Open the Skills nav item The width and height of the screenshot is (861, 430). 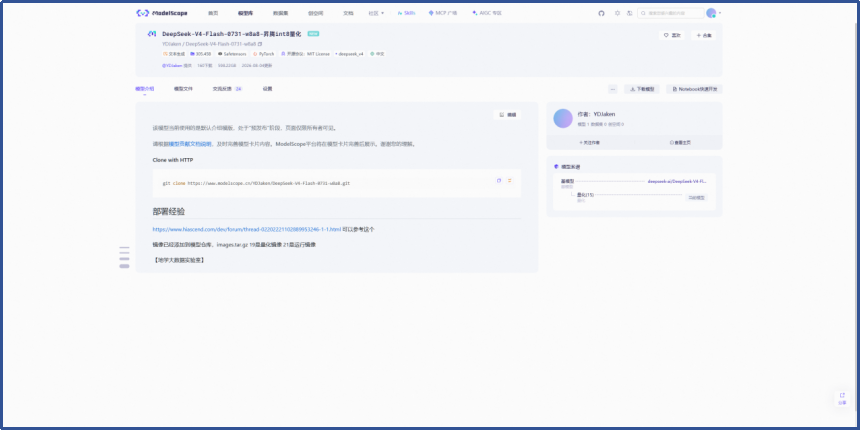(406, 13)
